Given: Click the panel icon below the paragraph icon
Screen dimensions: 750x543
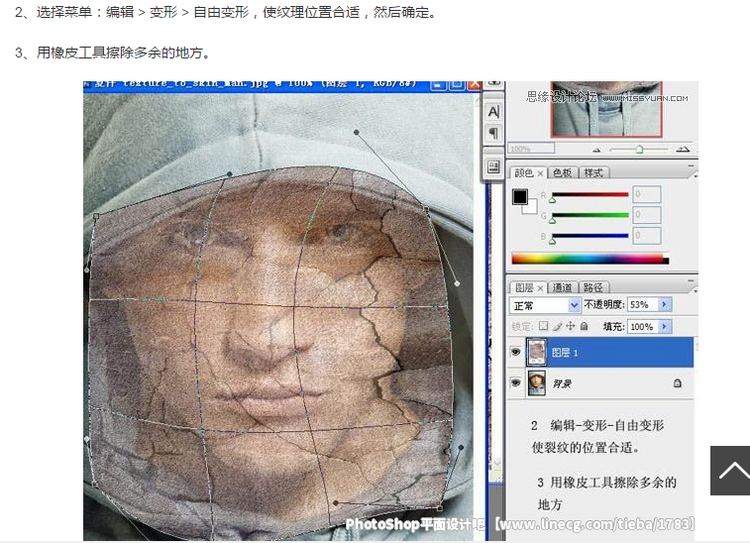Looking at the screenshot, I should click(493, 166).
